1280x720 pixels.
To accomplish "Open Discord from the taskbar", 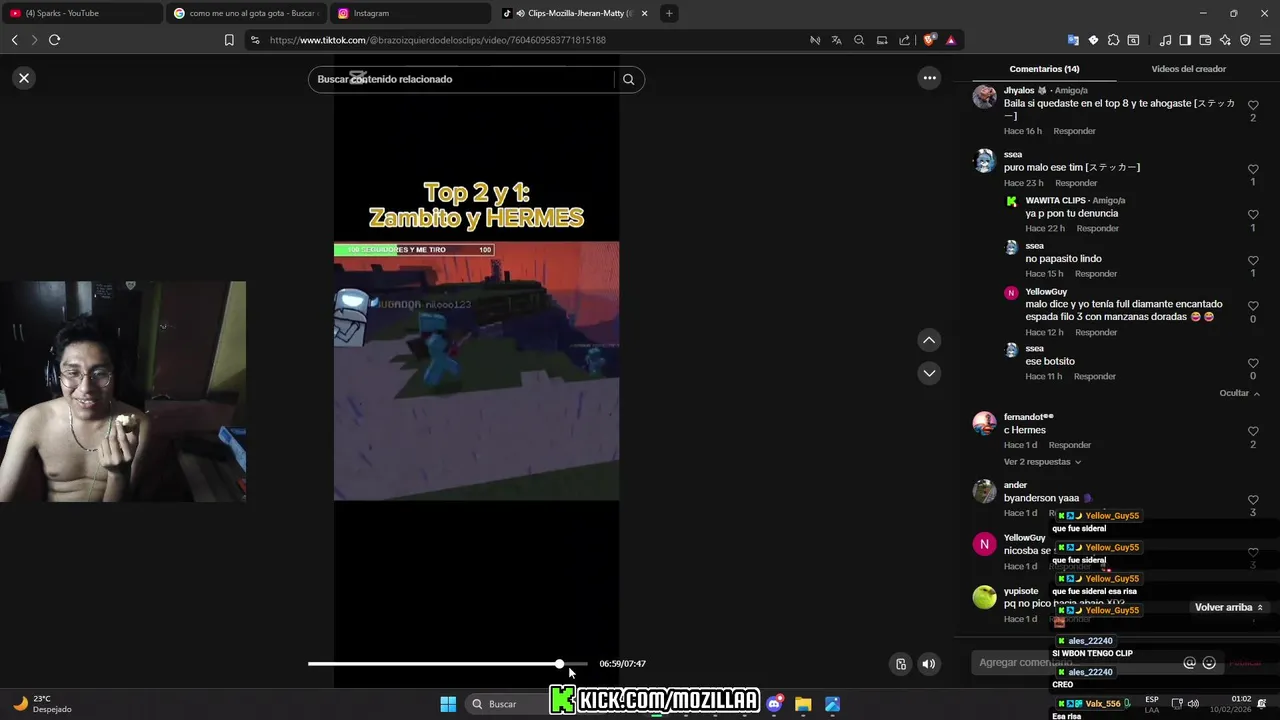I will (774, 704).
